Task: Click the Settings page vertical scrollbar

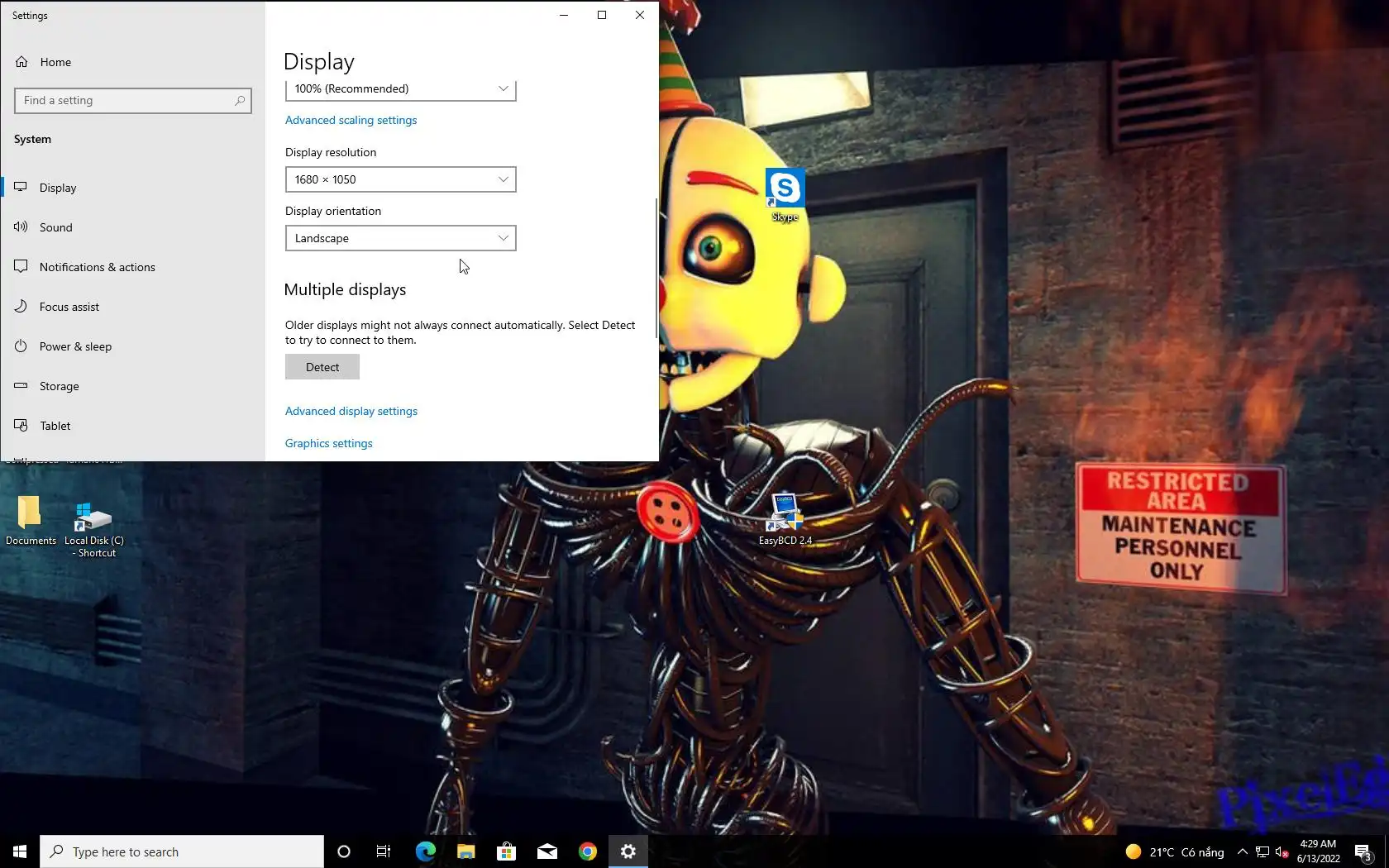Action: [656, 268]
